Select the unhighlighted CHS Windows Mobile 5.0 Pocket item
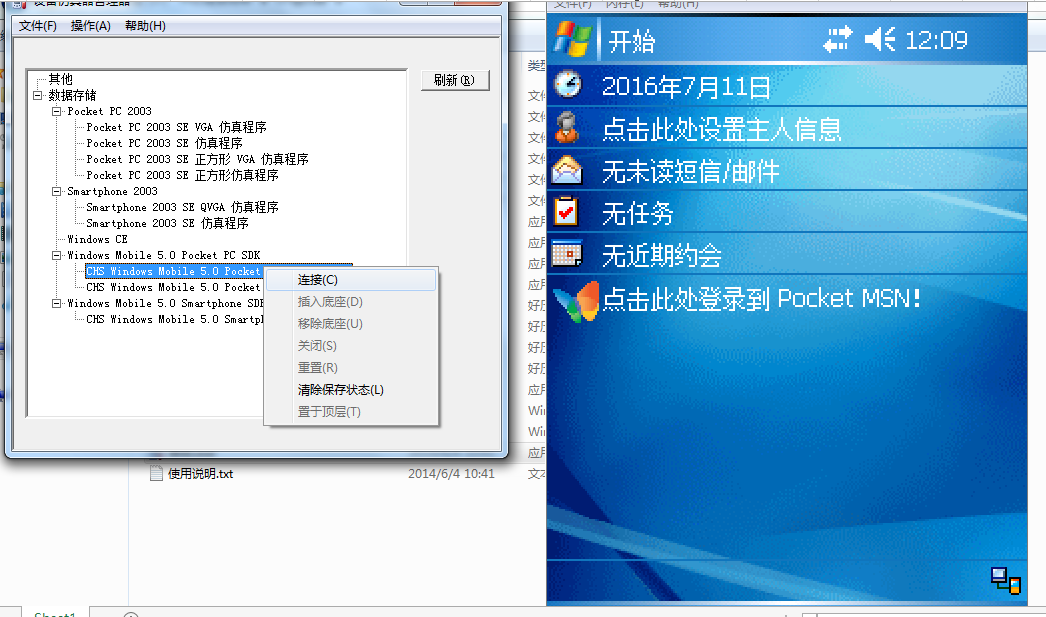Viewport: 1046px width, 617px height. tap(173, 287)
